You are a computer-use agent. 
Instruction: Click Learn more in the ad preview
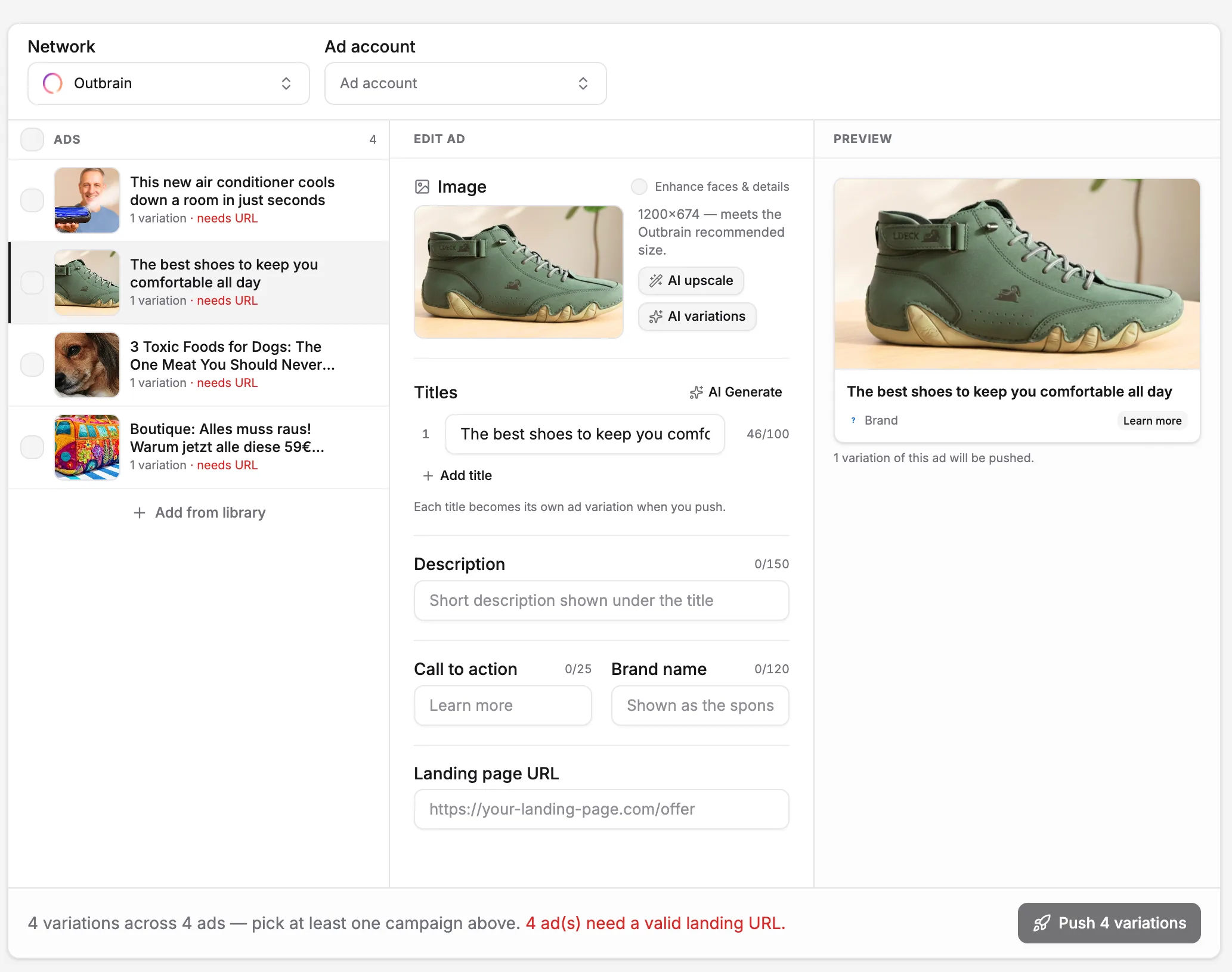click(x=1152, y=421)
